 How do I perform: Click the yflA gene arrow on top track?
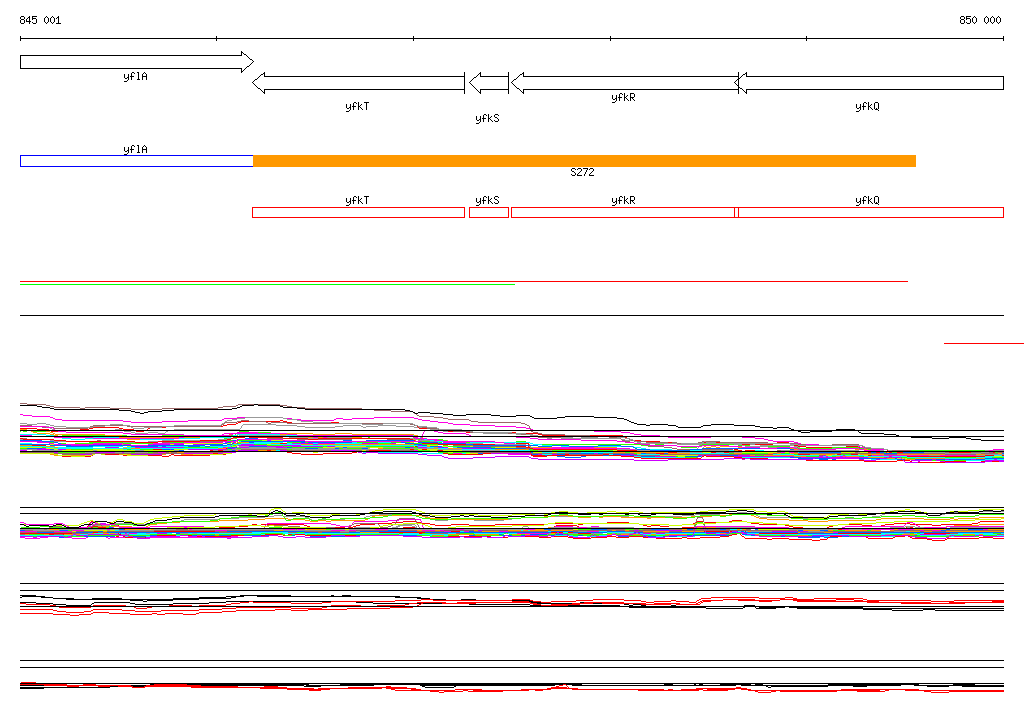click(x=136, y=62)
